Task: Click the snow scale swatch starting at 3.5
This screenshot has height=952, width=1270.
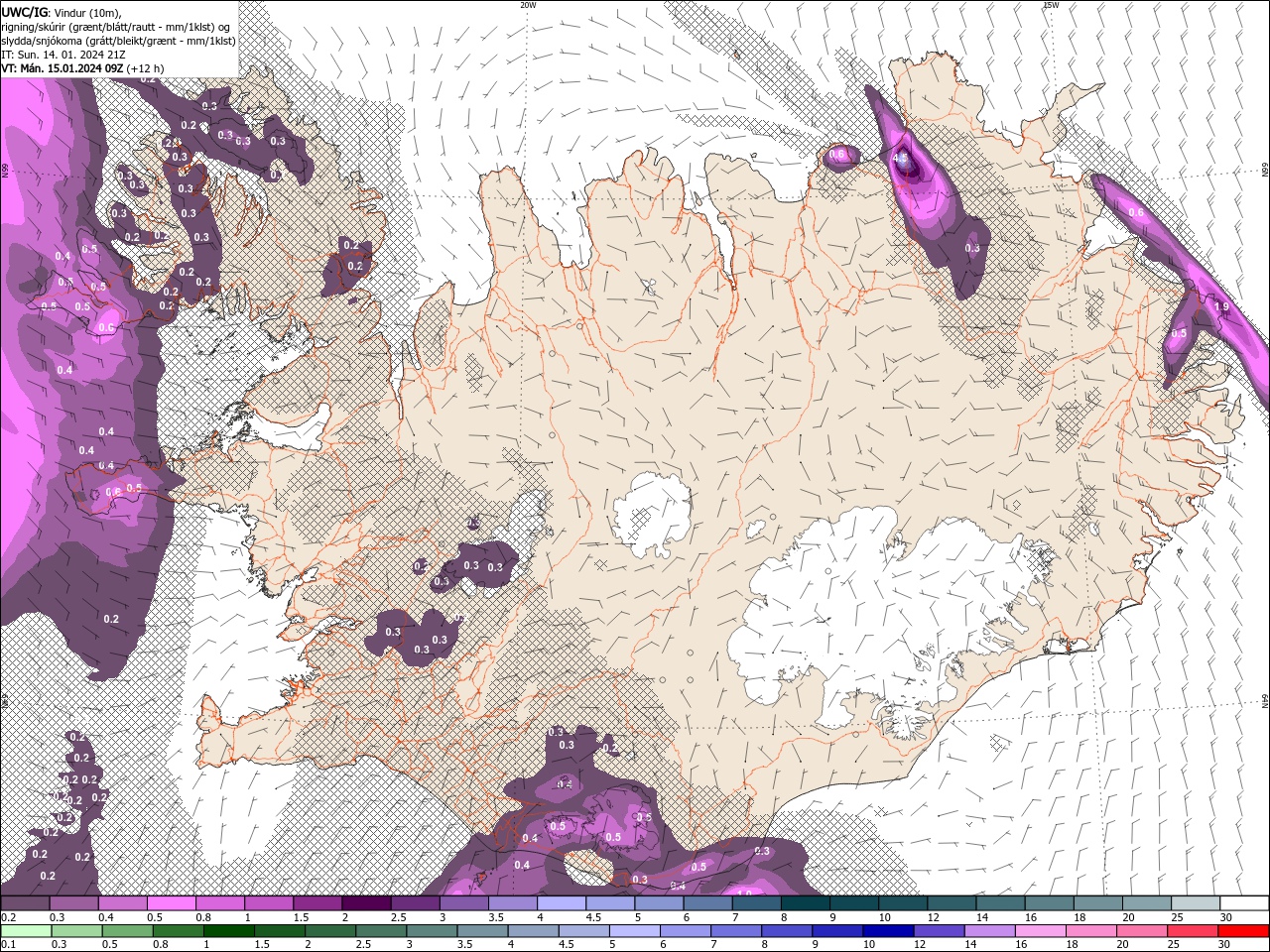Action: (513, 903)
